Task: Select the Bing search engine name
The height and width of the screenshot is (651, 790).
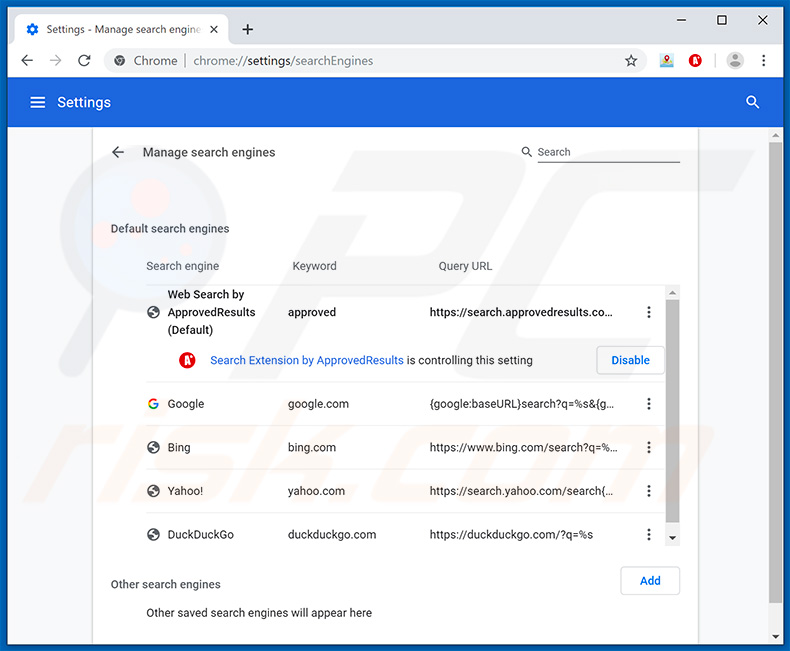Action: pos(179,447)
